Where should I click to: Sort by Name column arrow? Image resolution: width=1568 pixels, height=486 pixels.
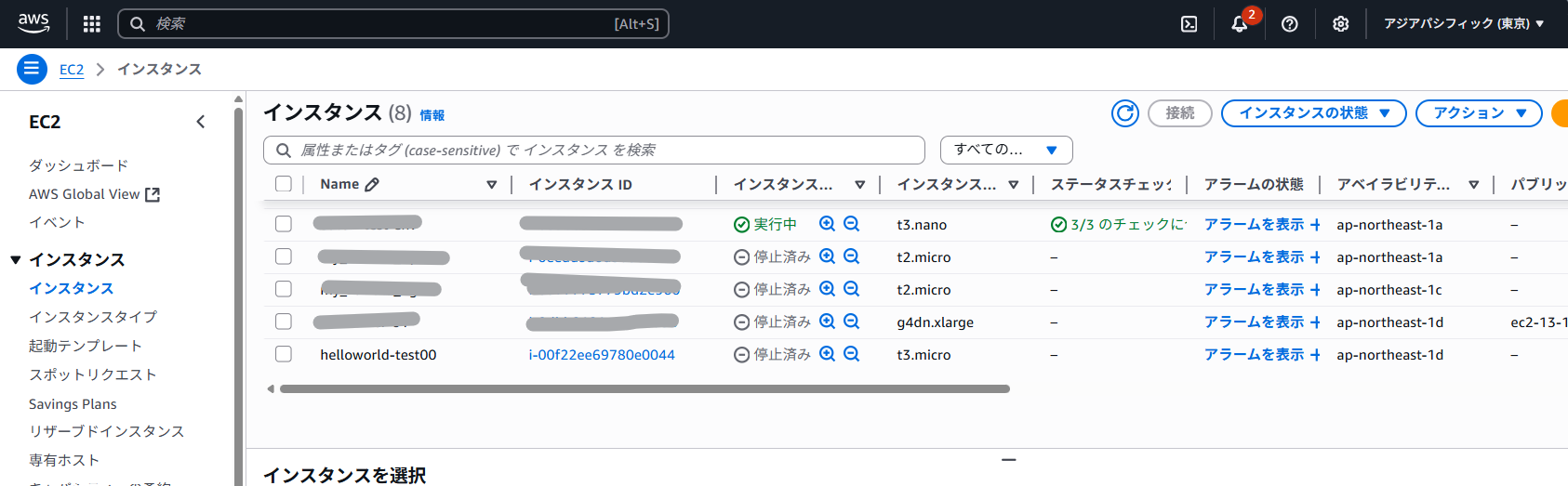pos(492,185)
